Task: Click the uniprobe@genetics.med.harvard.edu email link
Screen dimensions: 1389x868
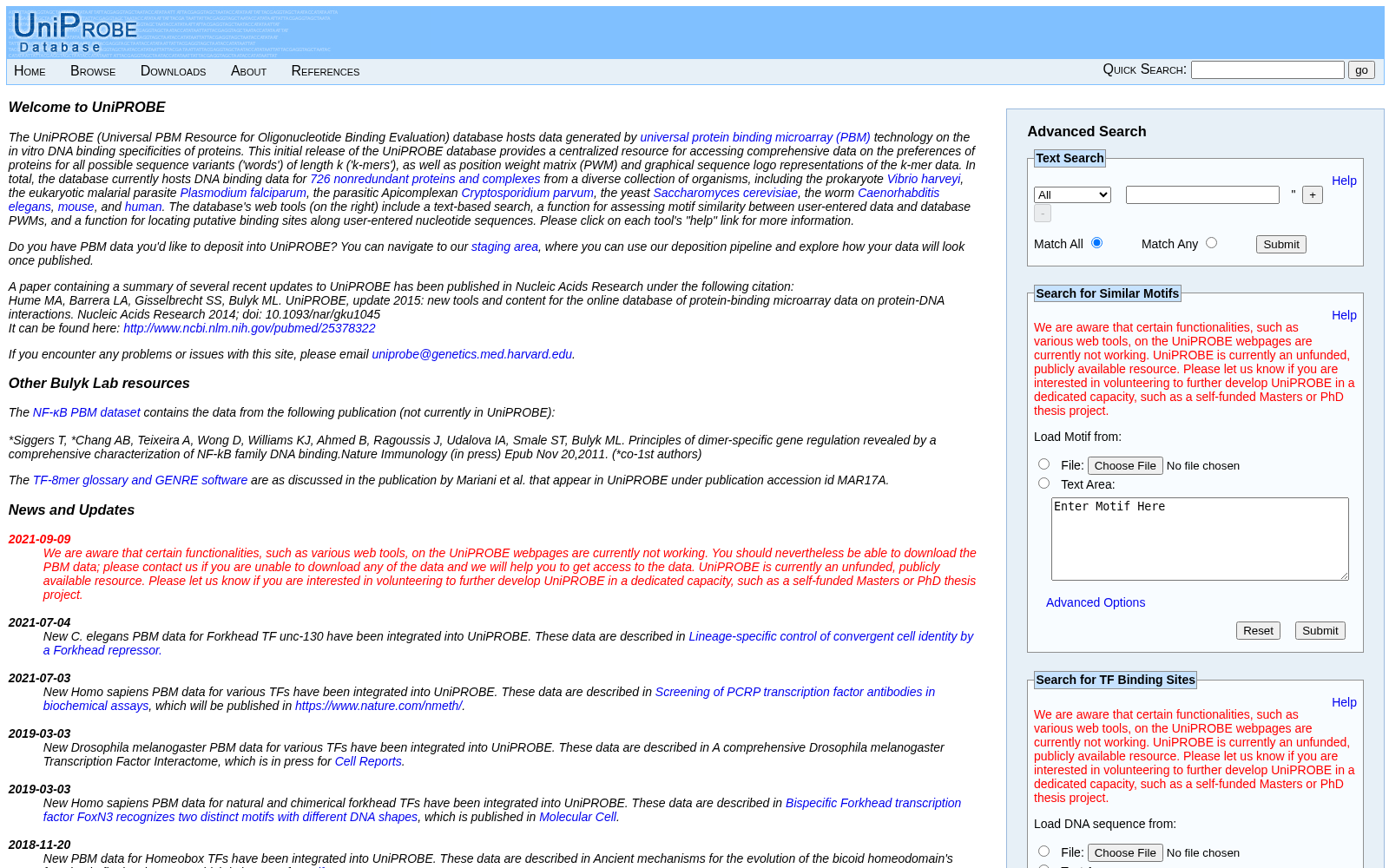Action: 471,354
